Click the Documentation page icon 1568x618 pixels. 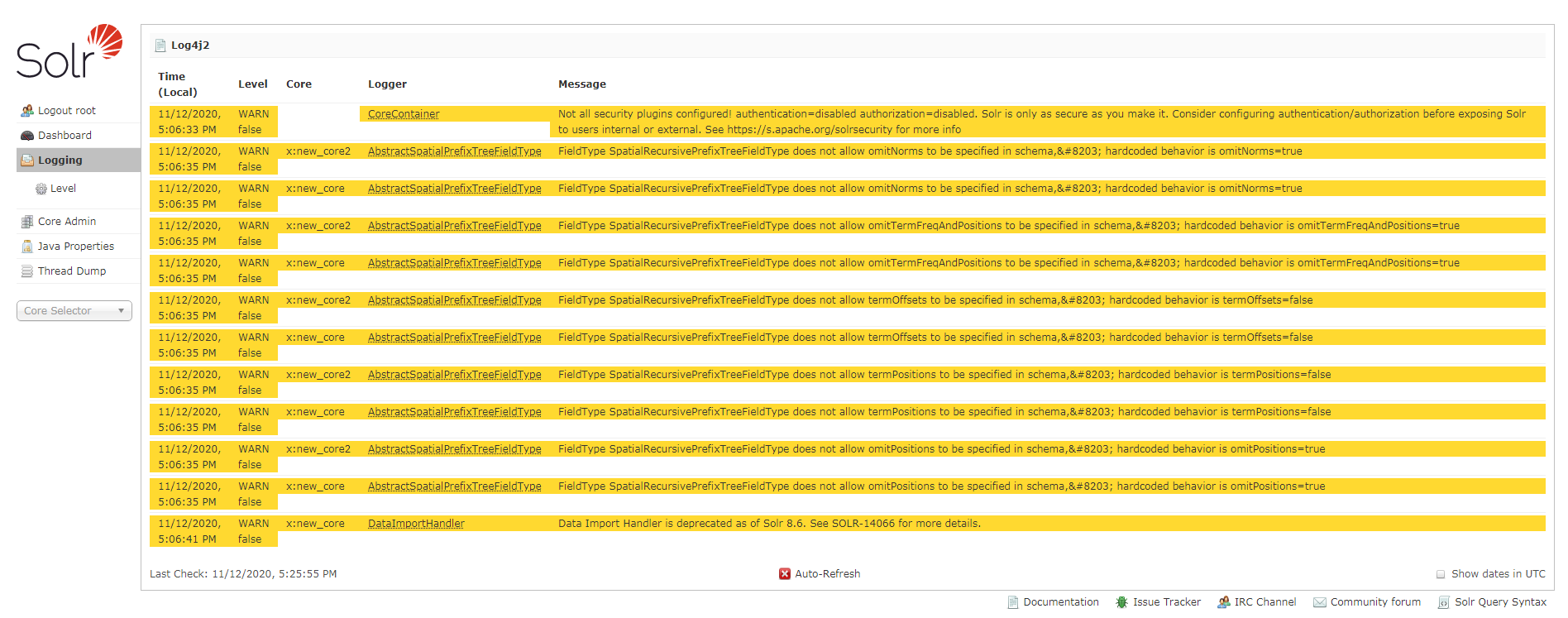coord(1013,602)
